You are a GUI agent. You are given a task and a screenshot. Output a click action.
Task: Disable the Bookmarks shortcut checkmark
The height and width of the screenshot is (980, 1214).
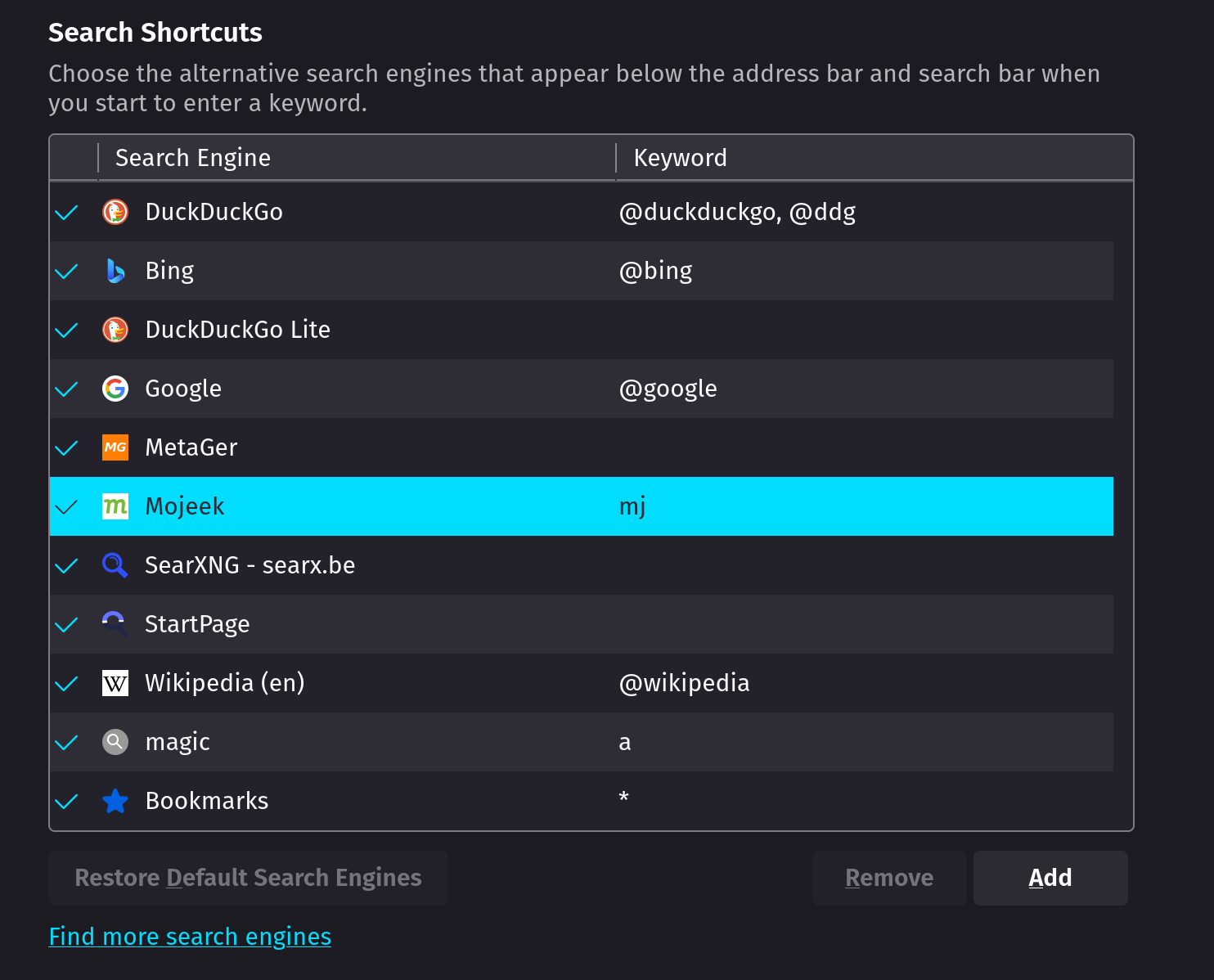pyautogui.click(x=66, y=802)
